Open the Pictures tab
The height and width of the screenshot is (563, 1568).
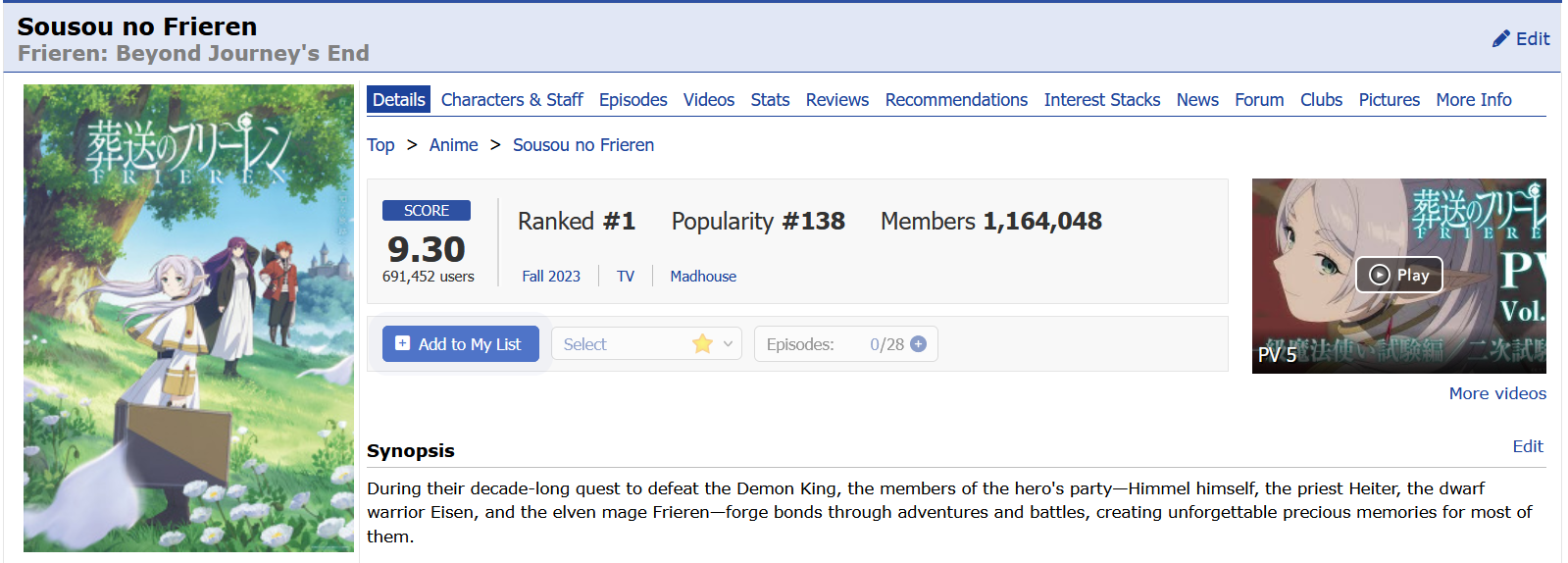1389,100
